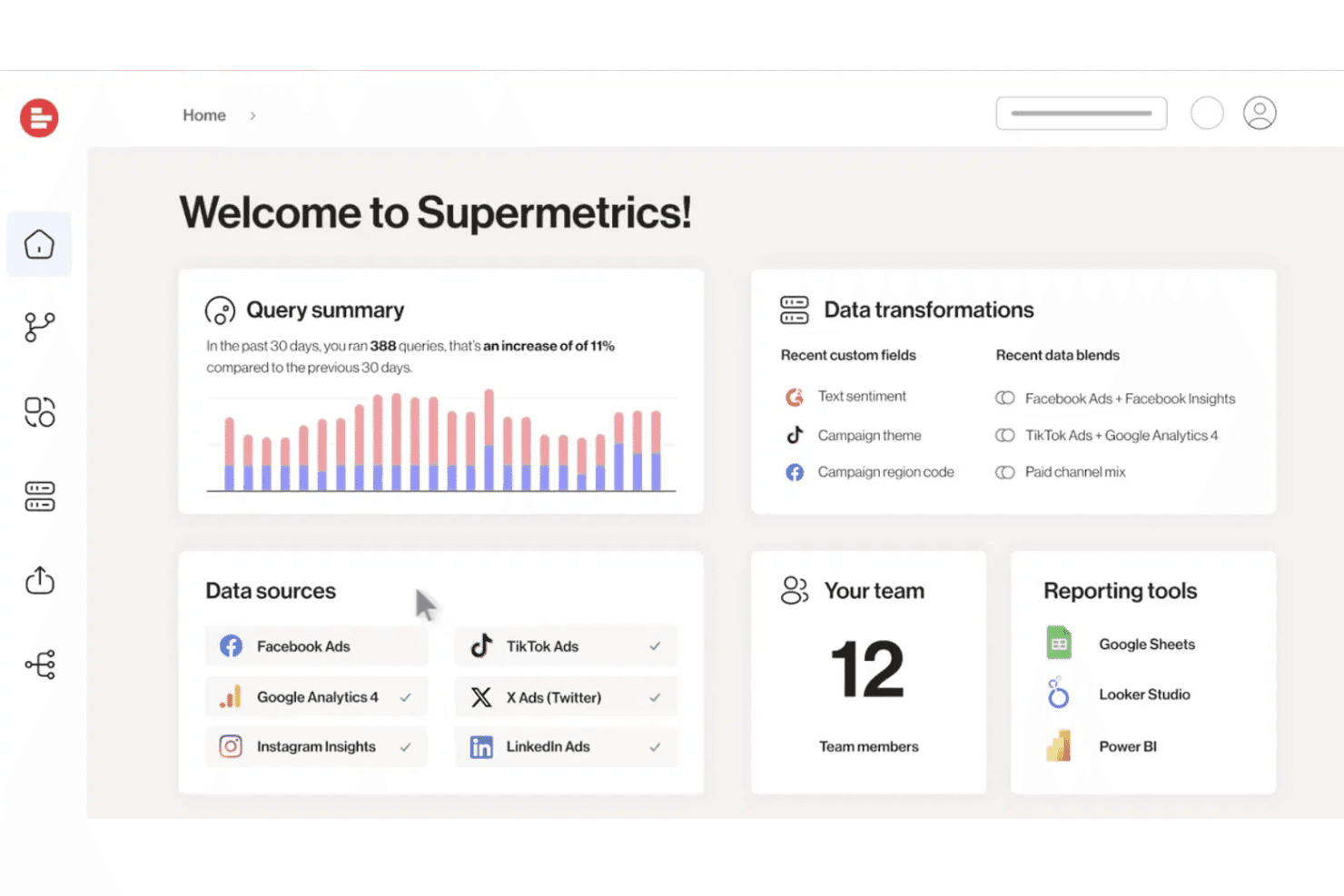This screenshot has height=896, width=1344.
Task: Open the flow hierarchy icon in sidebar
Action: click(39, 665)
